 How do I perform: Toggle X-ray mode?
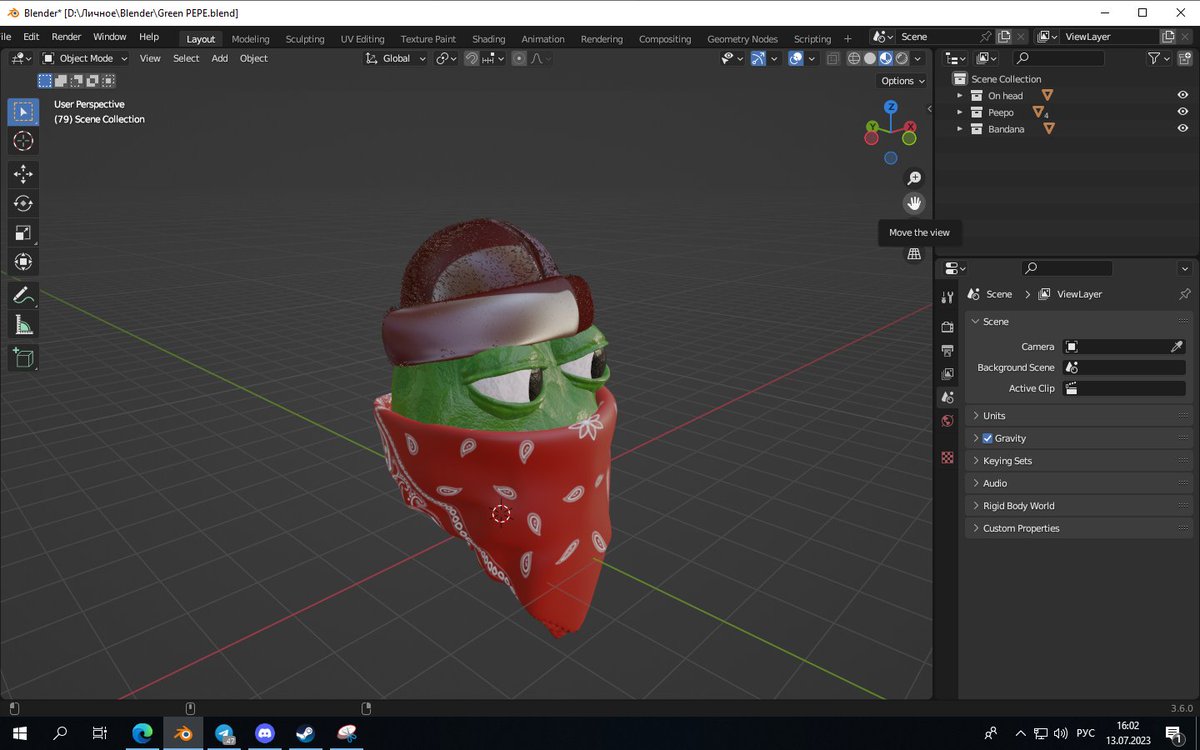834,59
